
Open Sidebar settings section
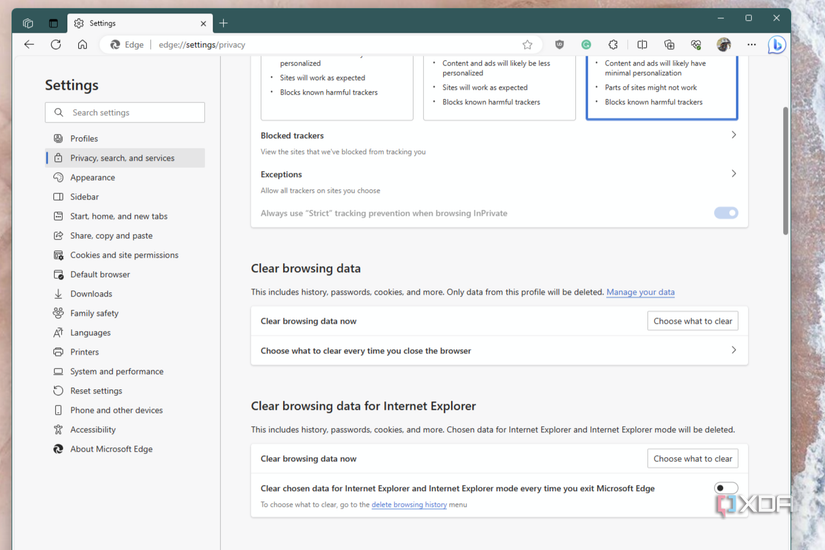[125, 197]
